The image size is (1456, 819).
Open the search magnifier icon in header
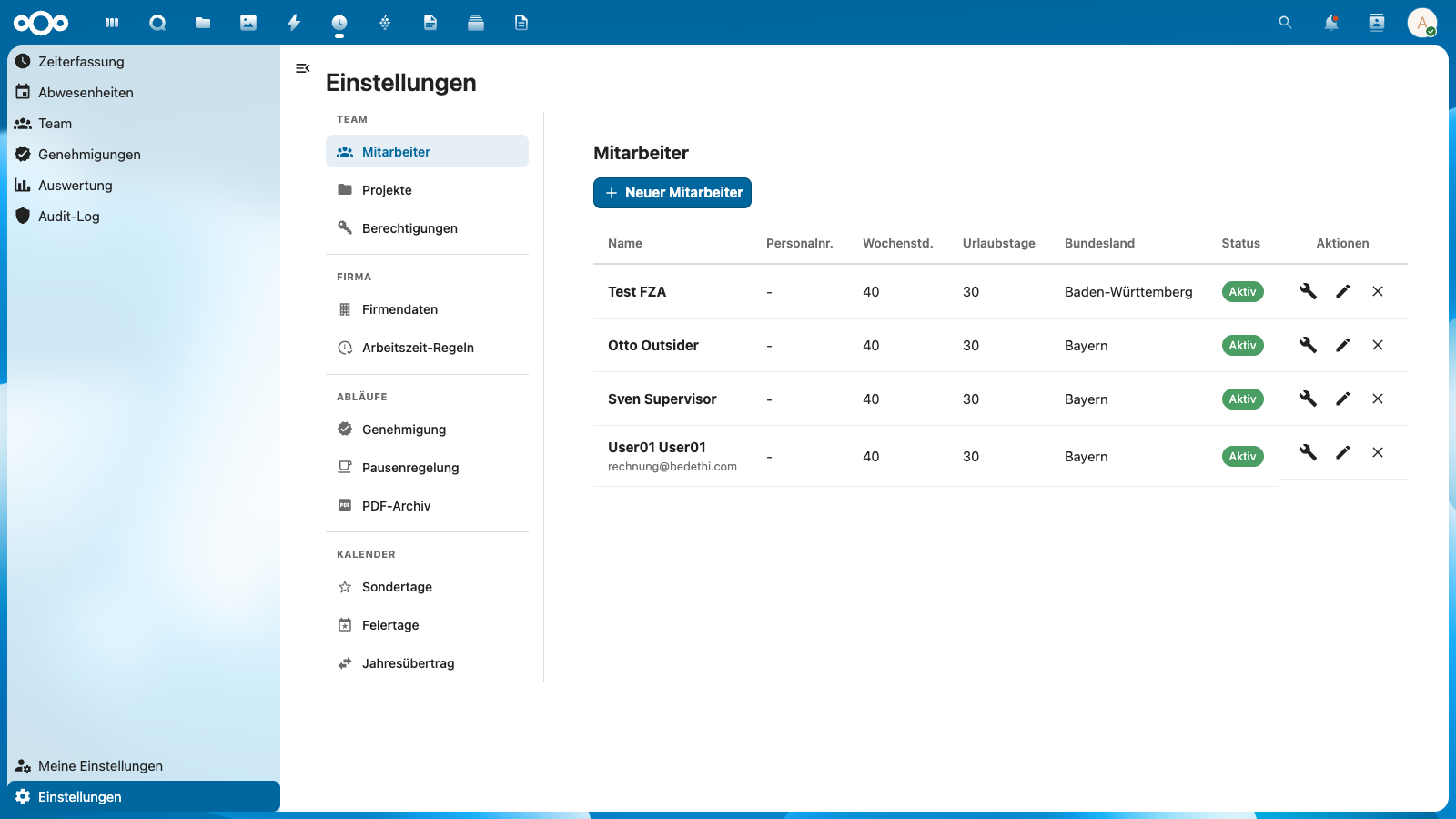[1285, 23]
